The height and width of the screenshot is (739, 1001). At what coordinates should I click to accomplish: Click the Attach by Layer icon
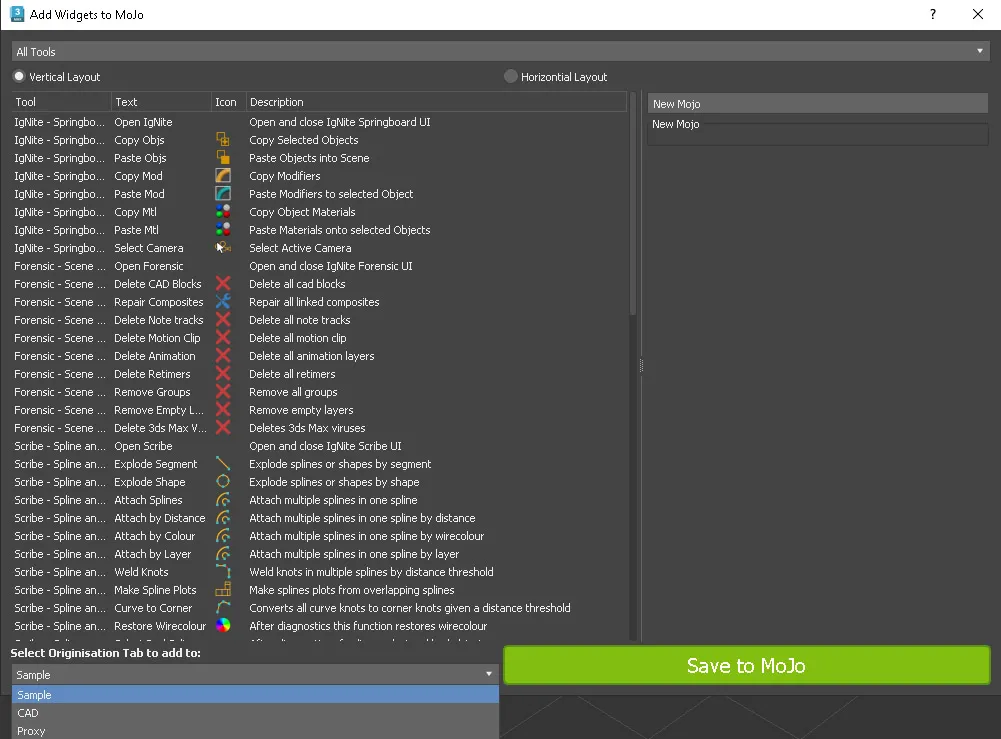(223, 554)
